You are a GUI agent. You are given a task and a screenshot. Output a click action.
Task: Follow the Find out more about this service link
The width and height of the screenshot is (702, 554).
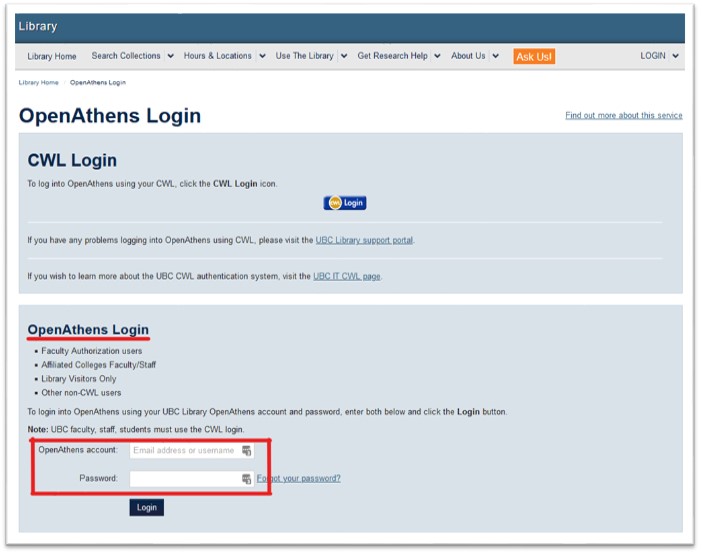coord(623,116)
